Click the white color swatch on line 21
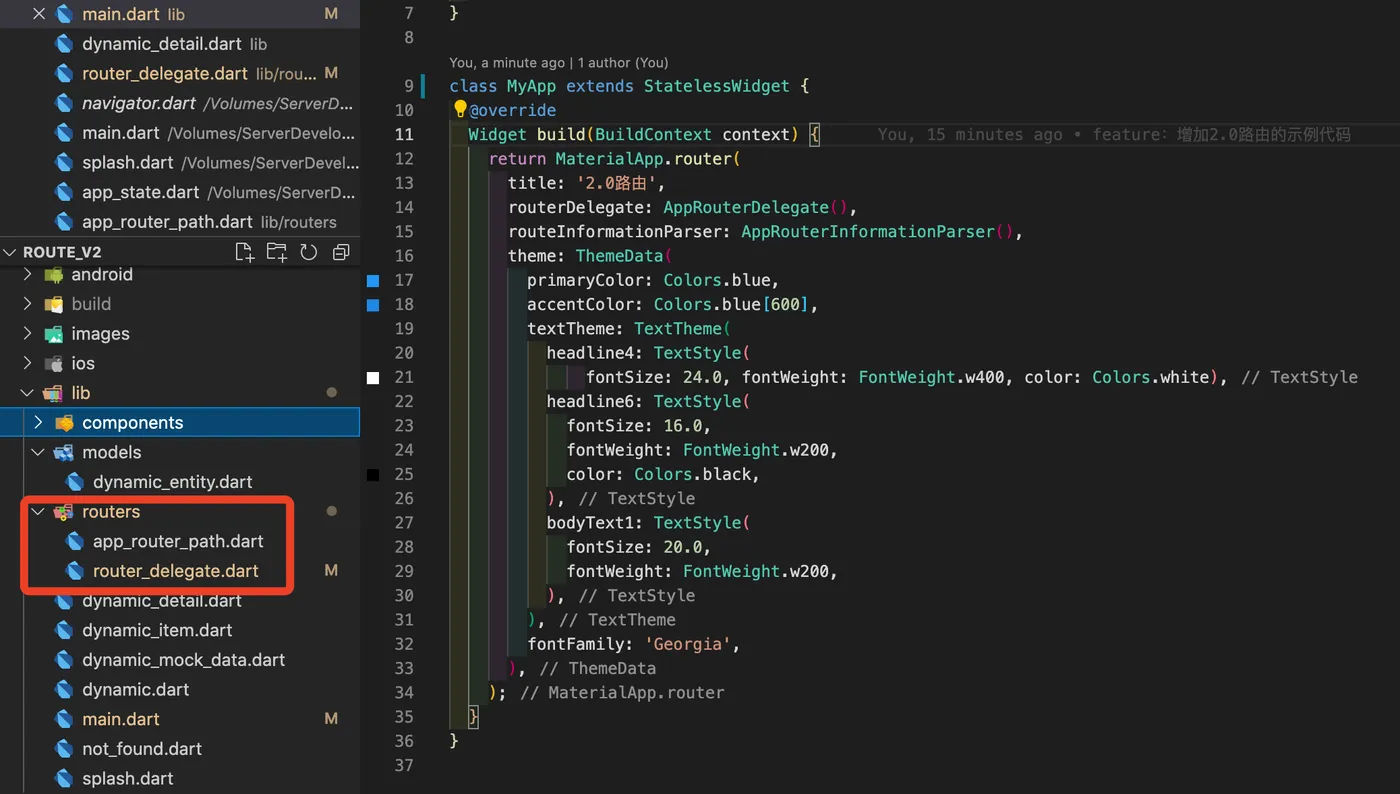This screenshot has width=1400, height=794. [373, 378]
